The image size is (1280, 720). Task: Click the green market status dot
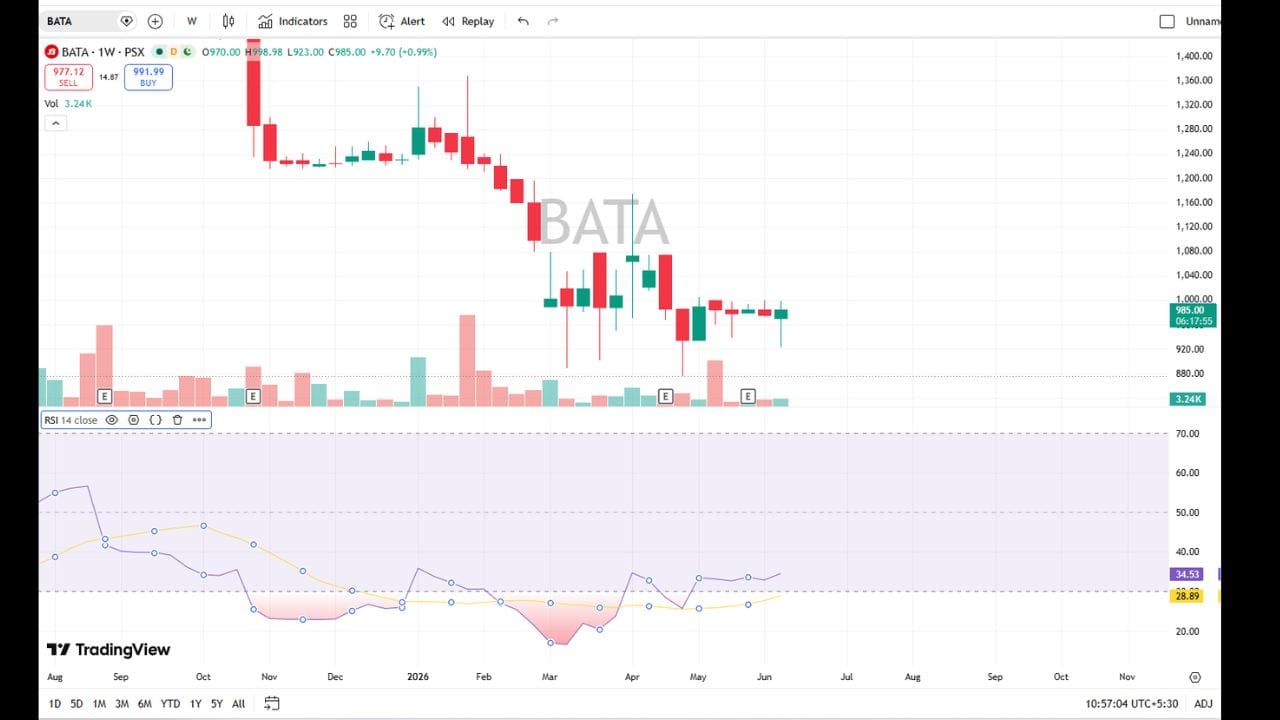point(159,52)
